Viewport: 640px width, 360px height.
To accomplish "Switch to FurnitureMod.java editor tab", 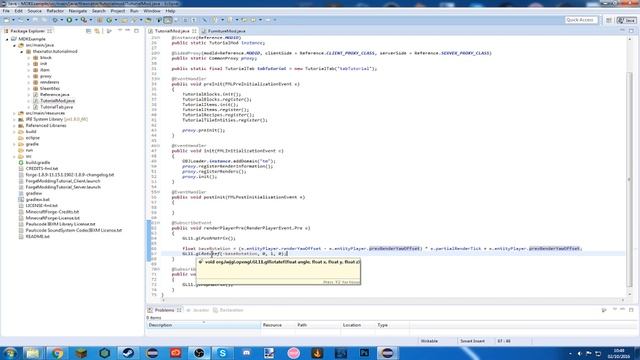I will pos(227,31).
